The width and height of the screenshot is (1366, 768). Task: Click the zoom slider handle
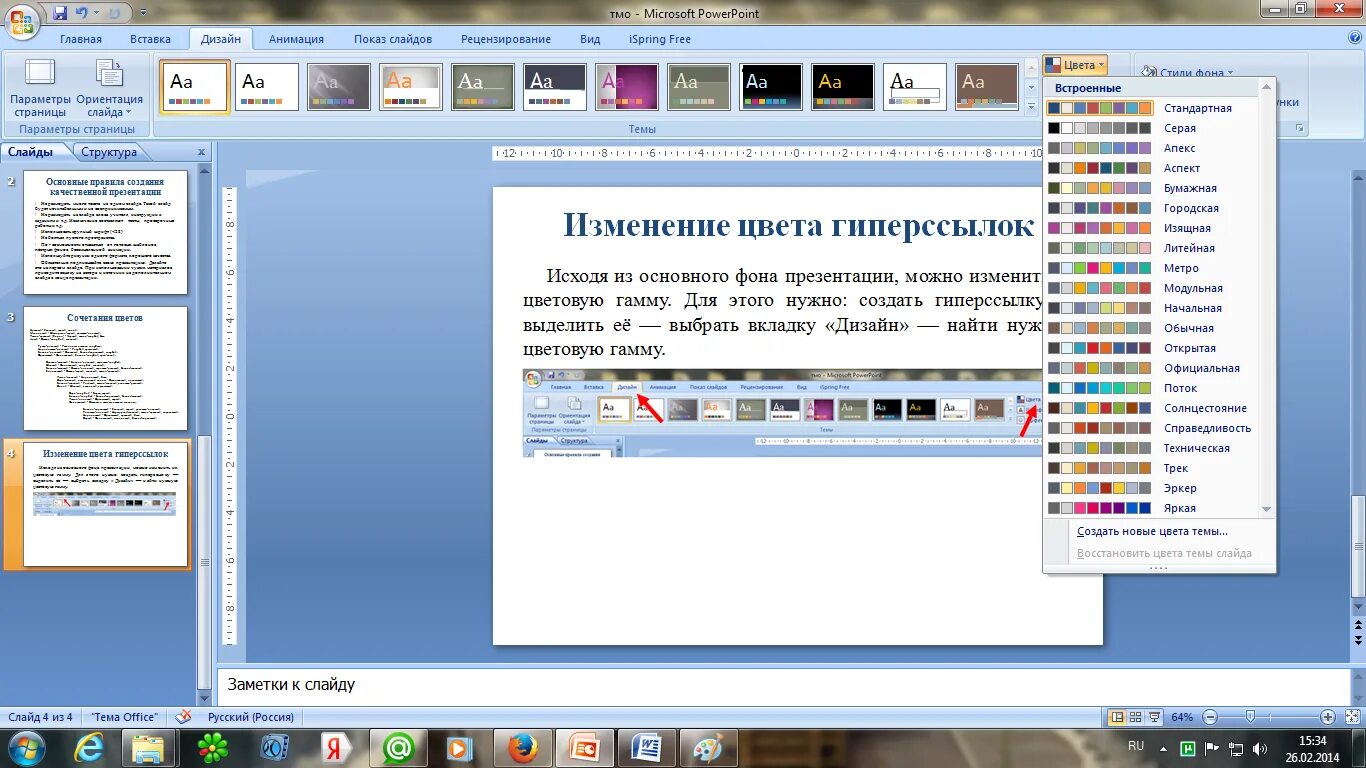(x=1250, y=717)
